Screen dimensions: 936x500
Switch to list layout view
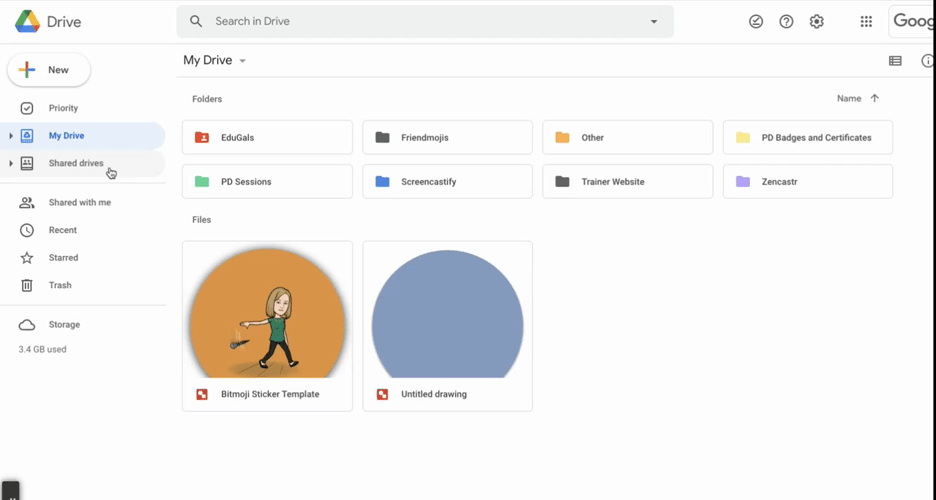click(x=895, y=61)
